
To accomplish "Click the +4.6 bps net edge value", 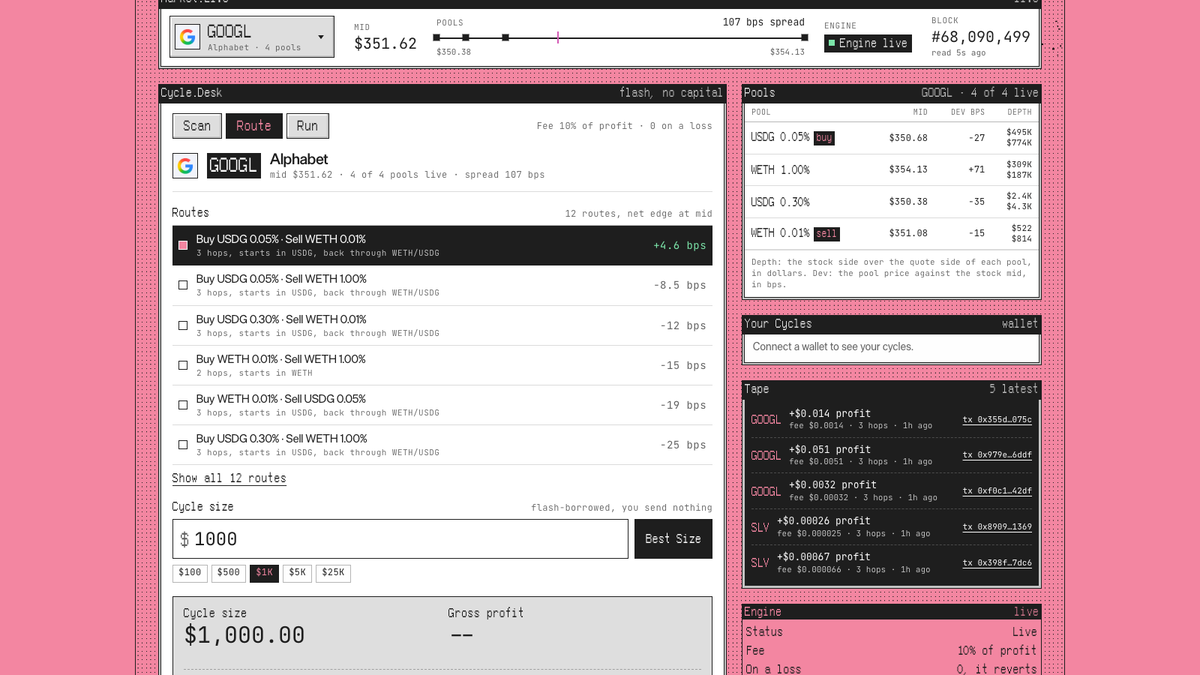I will click(x=679, y=245).
